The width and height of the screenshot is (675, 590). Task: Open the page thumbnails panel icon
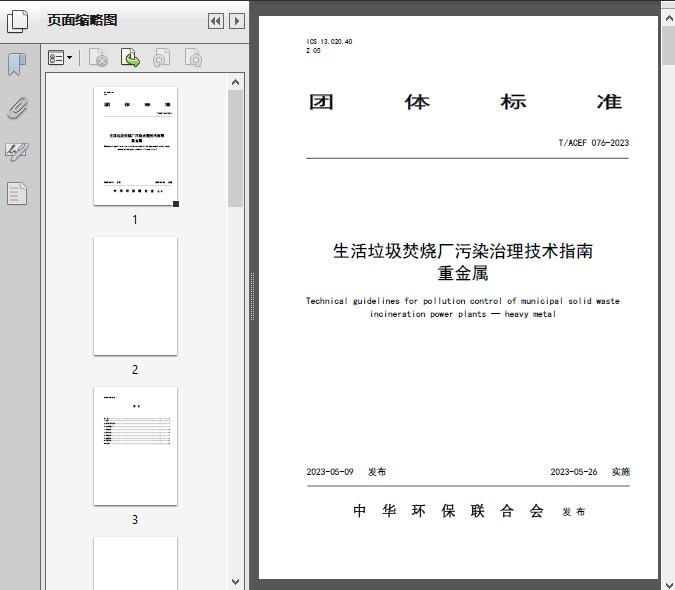tap(17, 21)
